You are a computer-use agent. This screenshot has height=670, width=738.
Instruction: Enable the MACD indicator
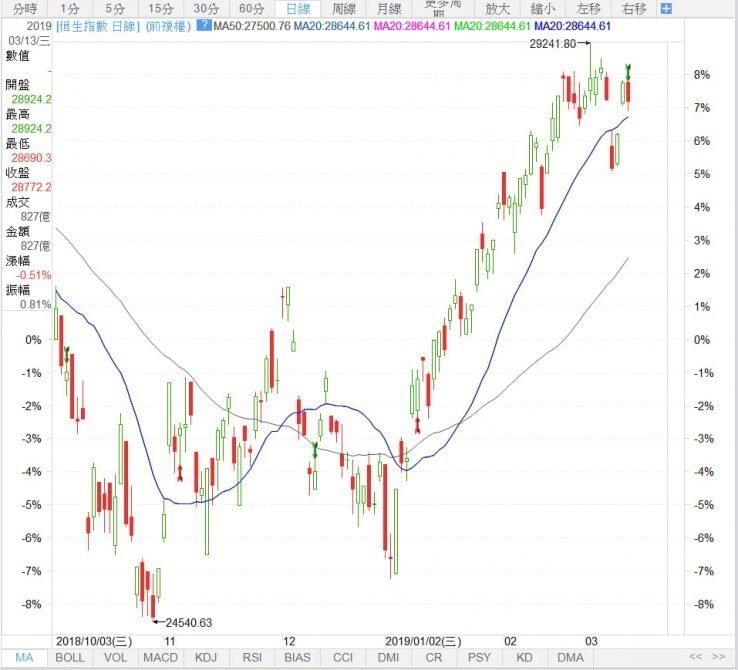coord(161,657)
